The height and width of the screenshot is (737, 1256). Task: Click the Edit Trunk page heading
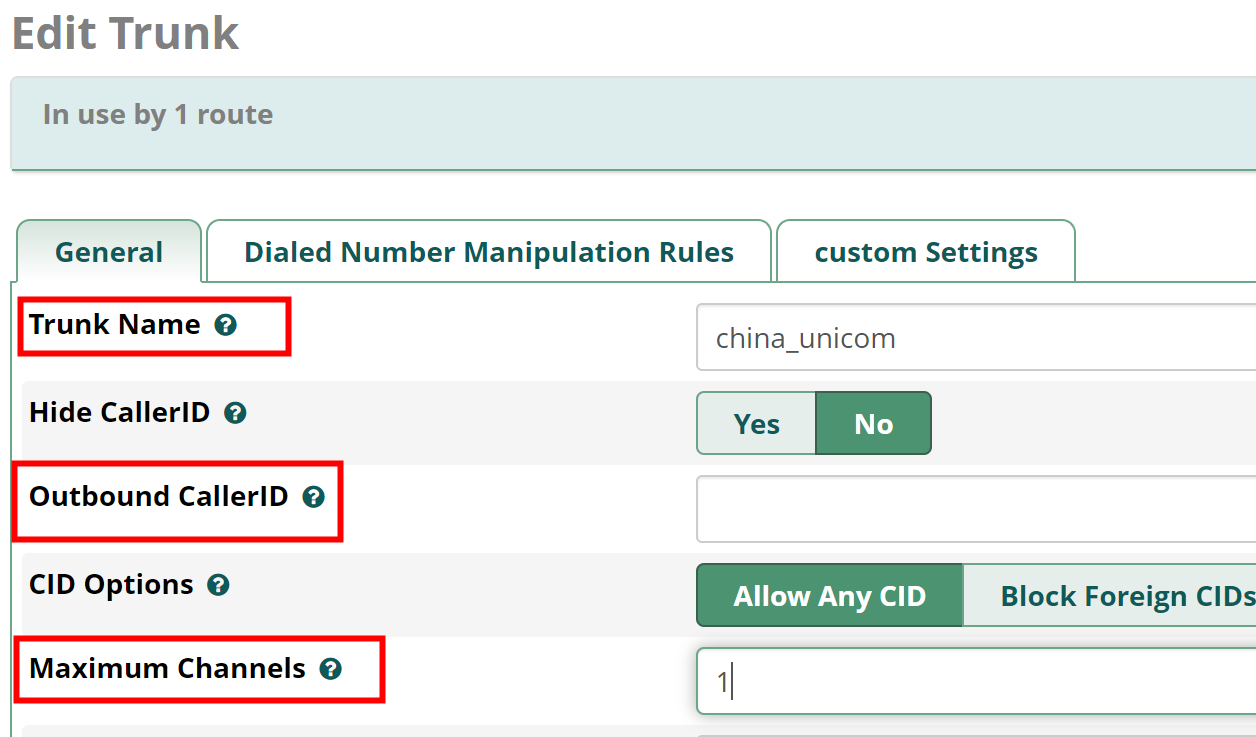(125, 33)
